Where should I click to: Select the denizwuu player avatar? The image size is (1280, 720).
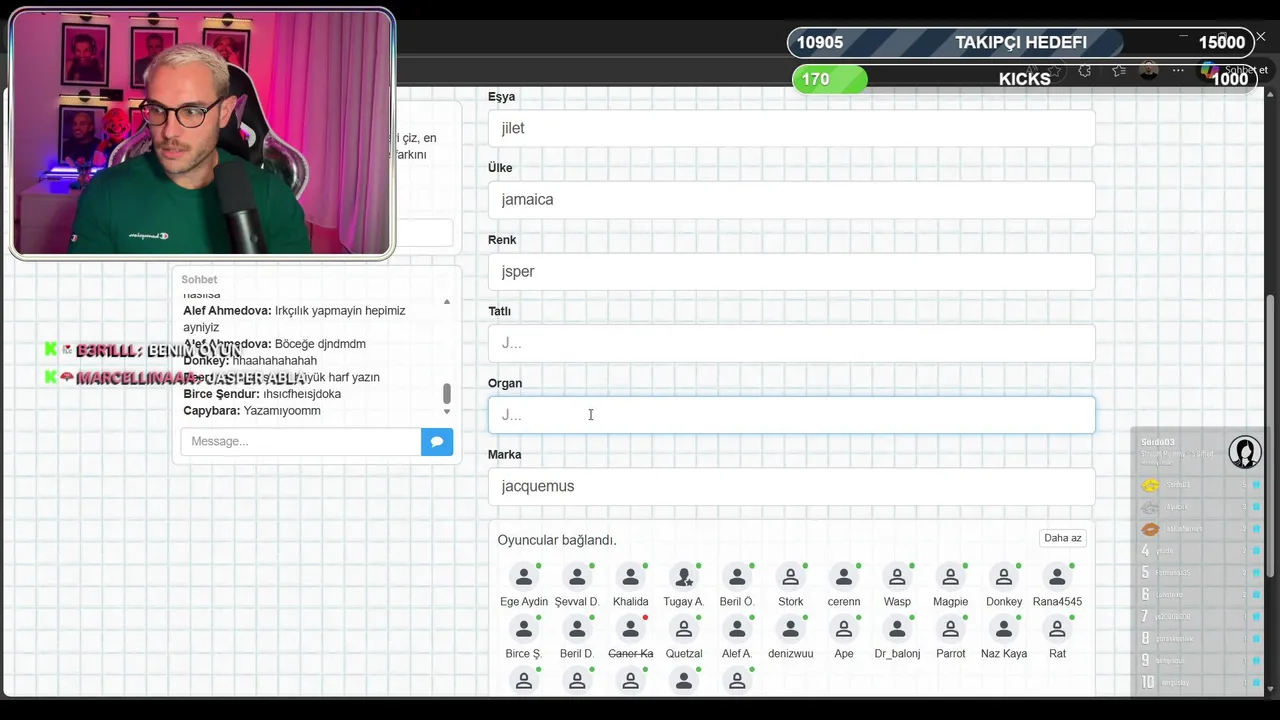(790, 629)
